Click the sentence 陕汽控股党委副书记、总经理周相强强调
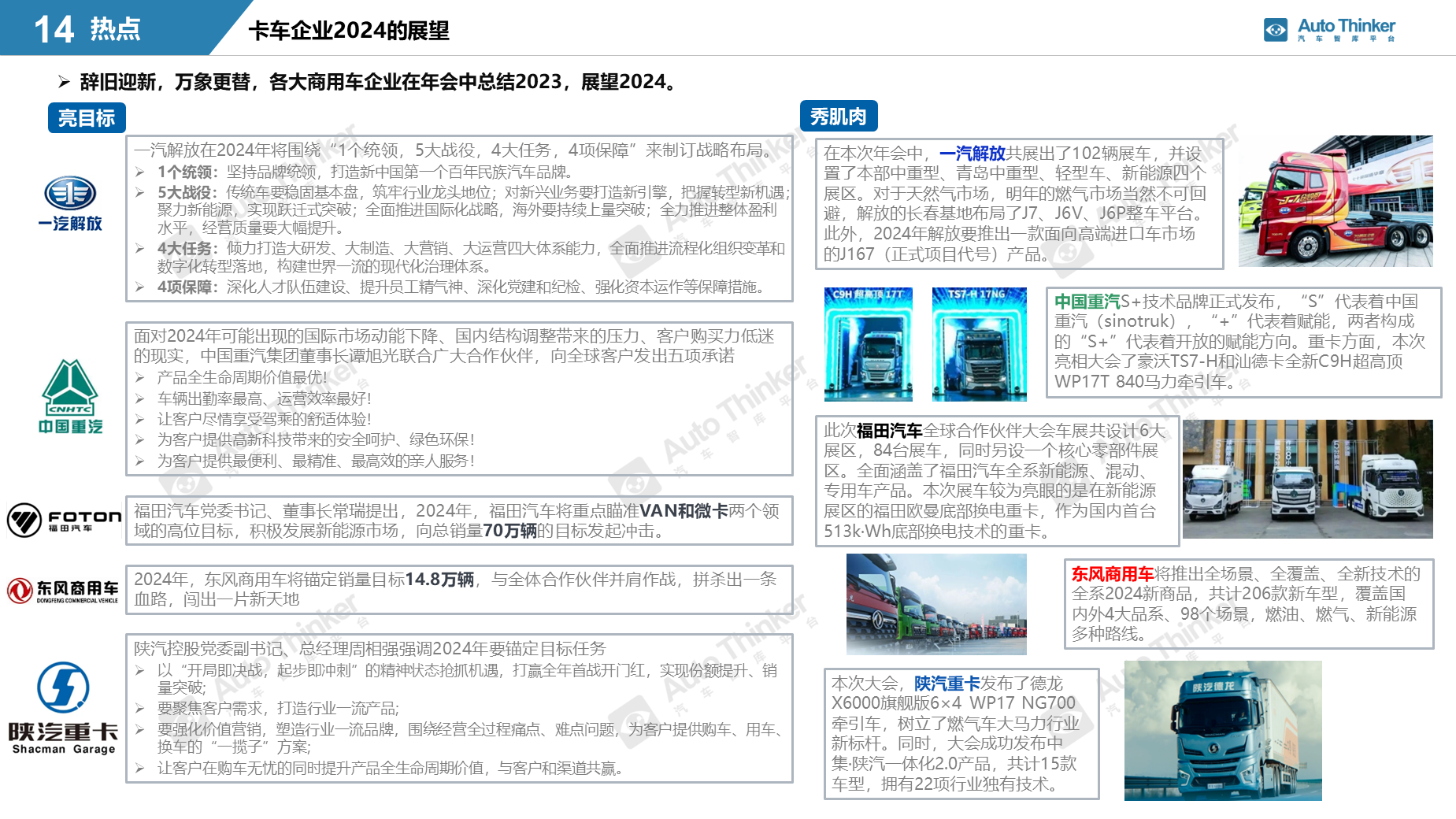 pos(370,649)
